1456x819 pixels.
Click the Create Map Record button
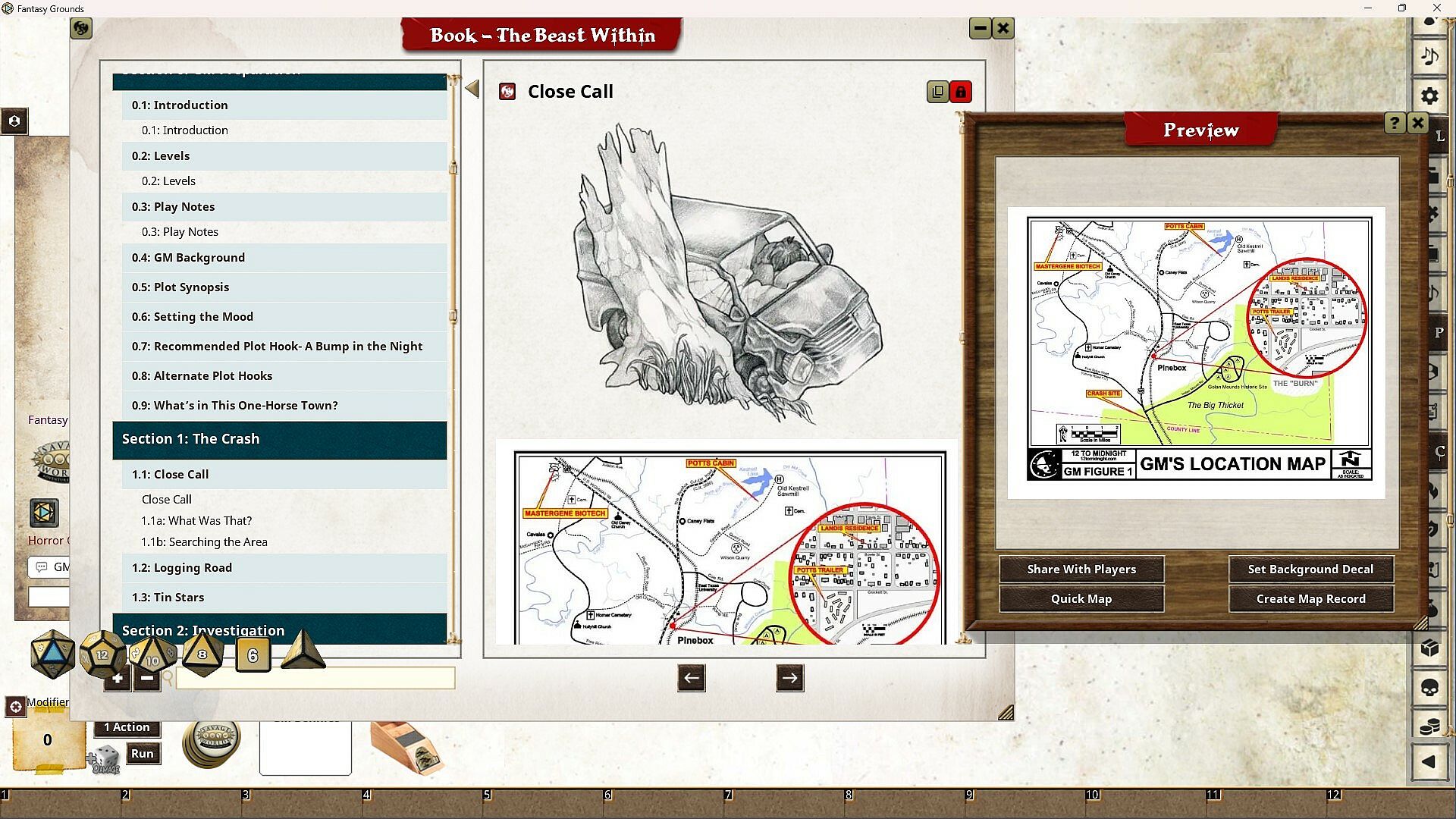click(1310, 599)
